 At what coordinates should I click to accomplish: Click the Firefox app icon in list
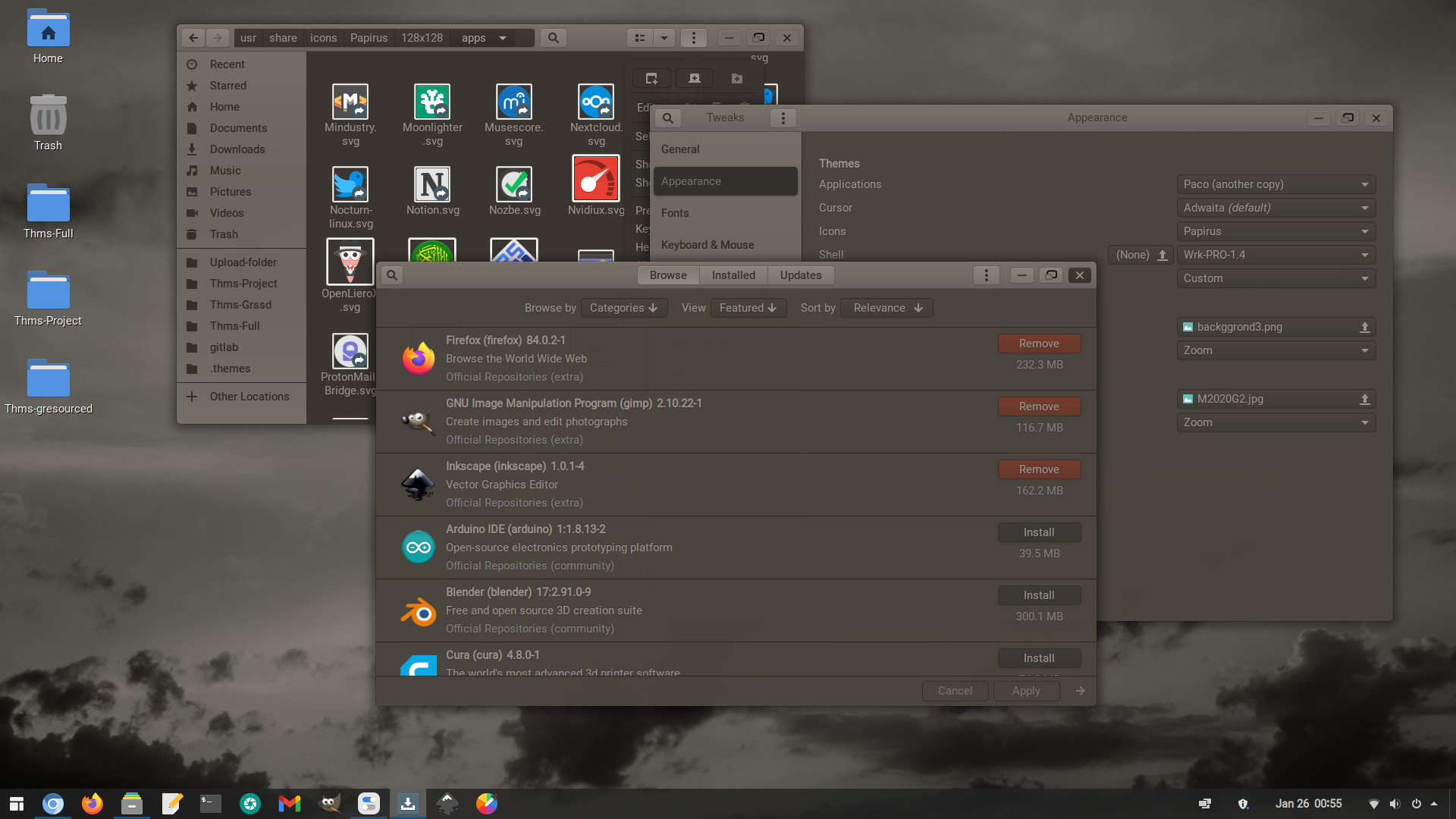(x=419, y=358)
